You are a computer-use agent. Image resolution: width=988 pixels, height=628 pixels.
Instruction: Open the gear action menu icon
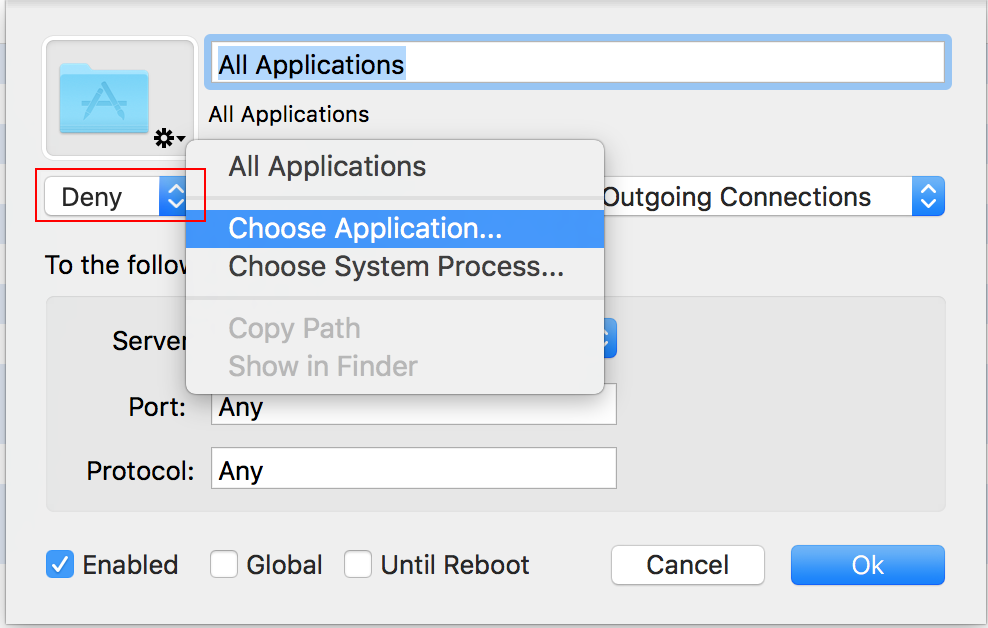point(168,139)
